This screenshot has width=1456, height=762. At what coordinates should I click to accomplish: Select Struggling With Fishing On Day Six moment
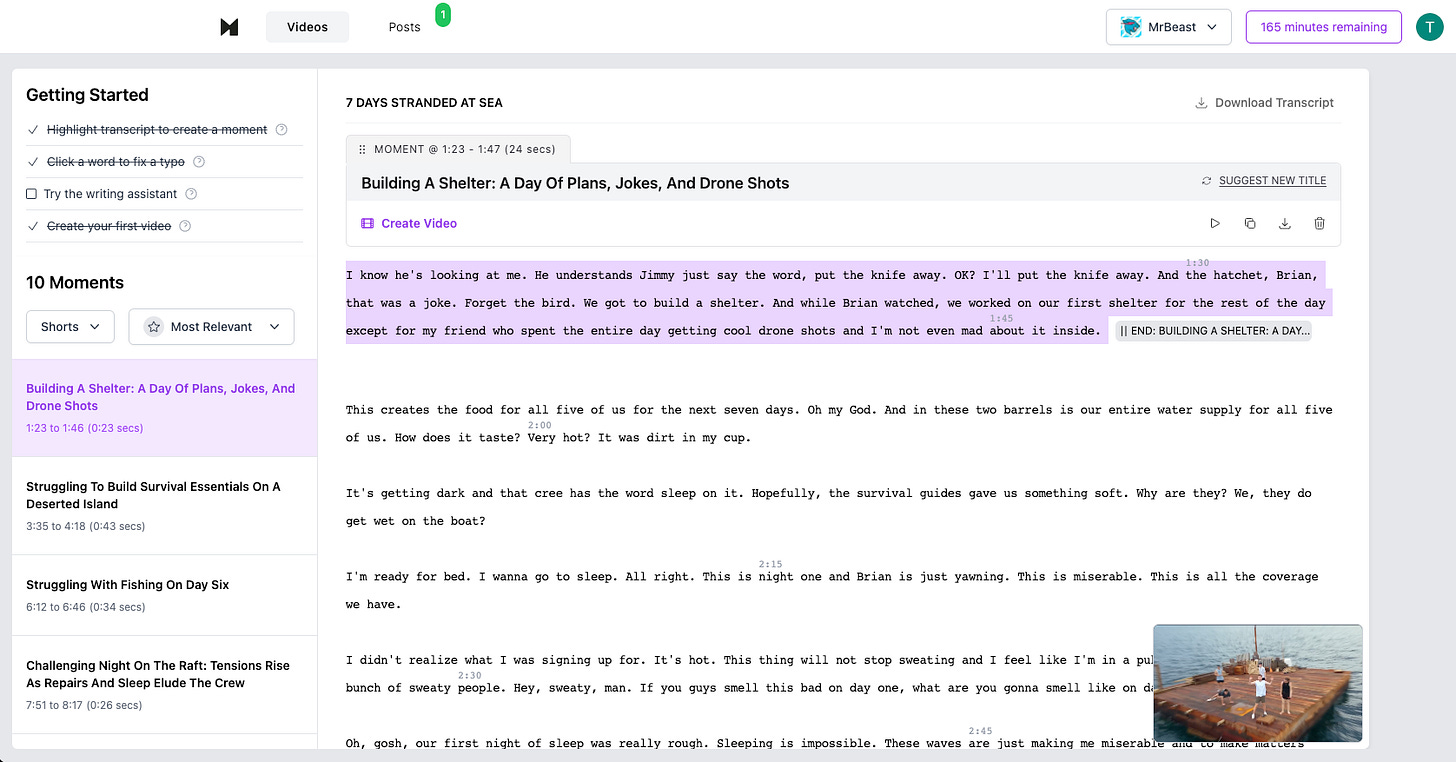tap(164, 595)
